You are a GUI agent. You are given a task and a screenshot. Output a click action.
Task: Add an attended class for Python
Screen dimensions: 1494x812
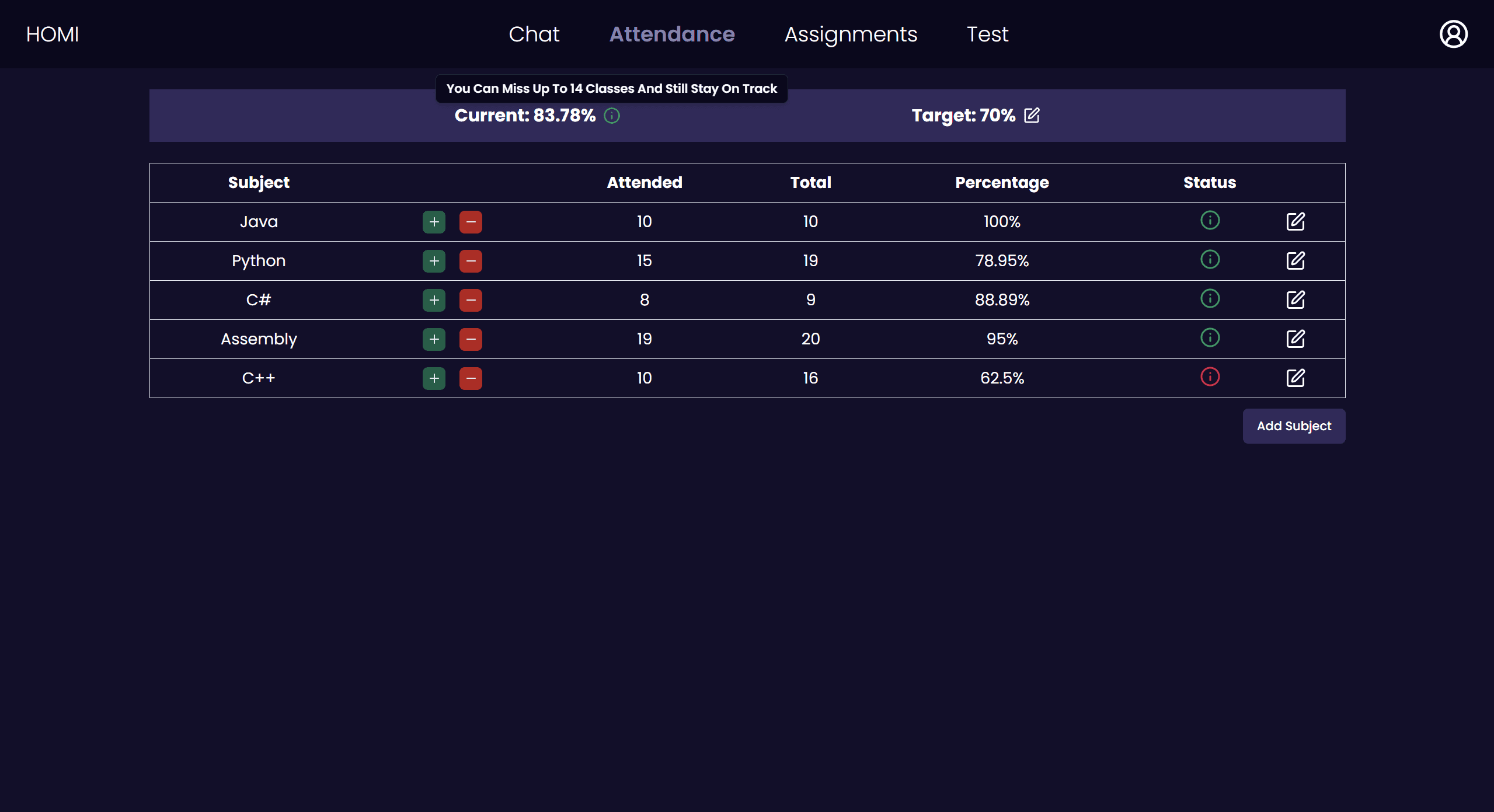[x=434, y=261]
